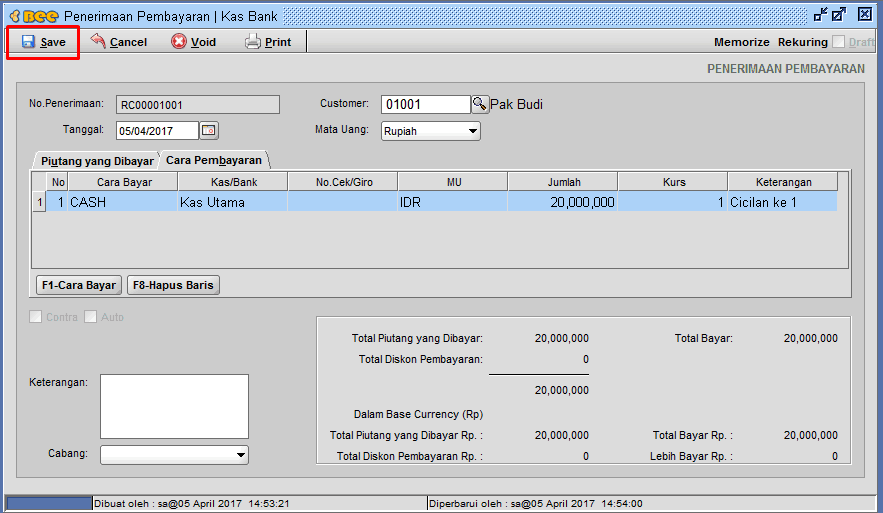
Task: Click inside the Keterangan text box
Action: pyautogui.click(x=174, y=406)
